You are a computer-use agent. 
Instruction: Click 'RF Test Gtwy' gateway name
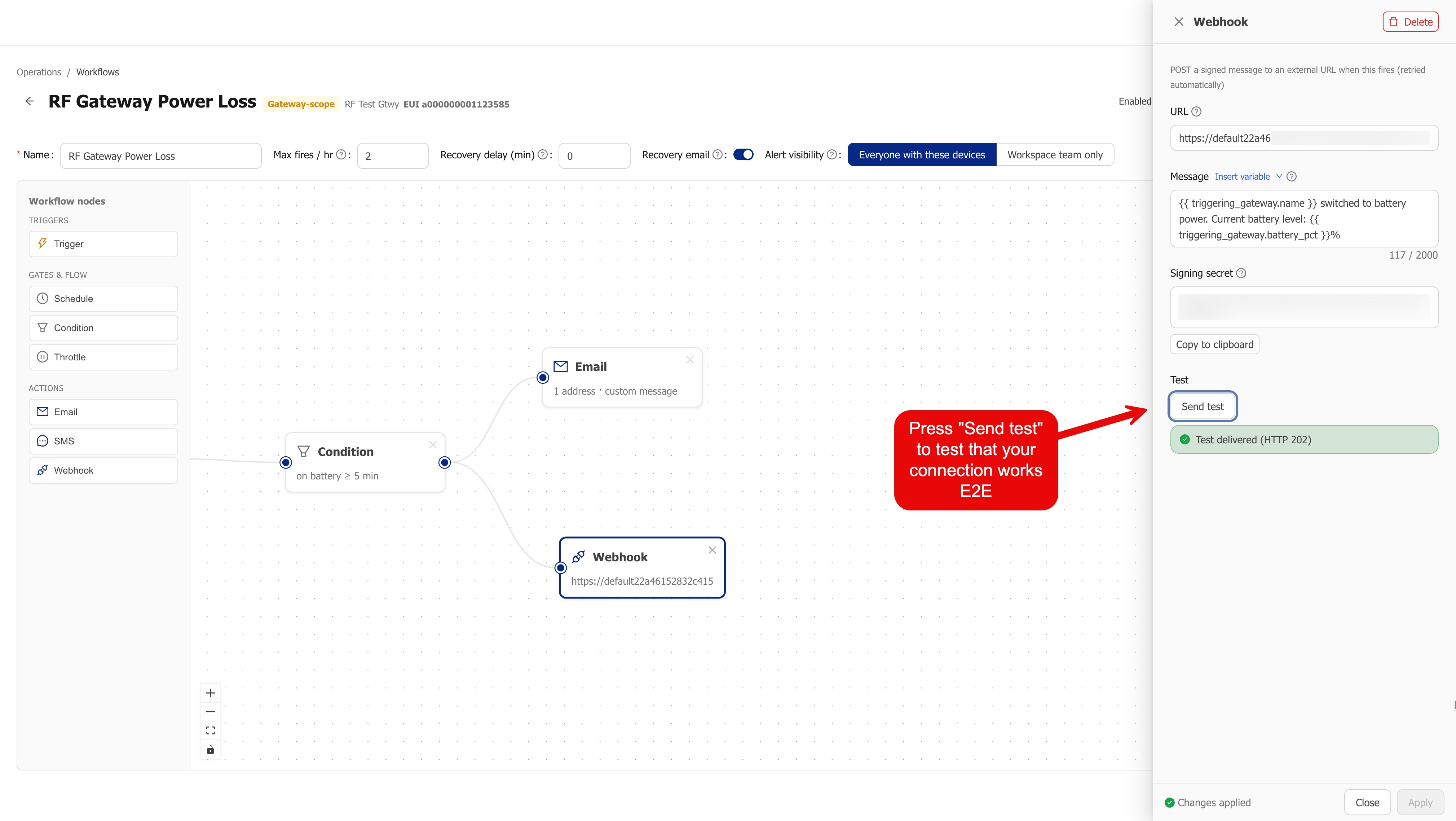point(371,105)
